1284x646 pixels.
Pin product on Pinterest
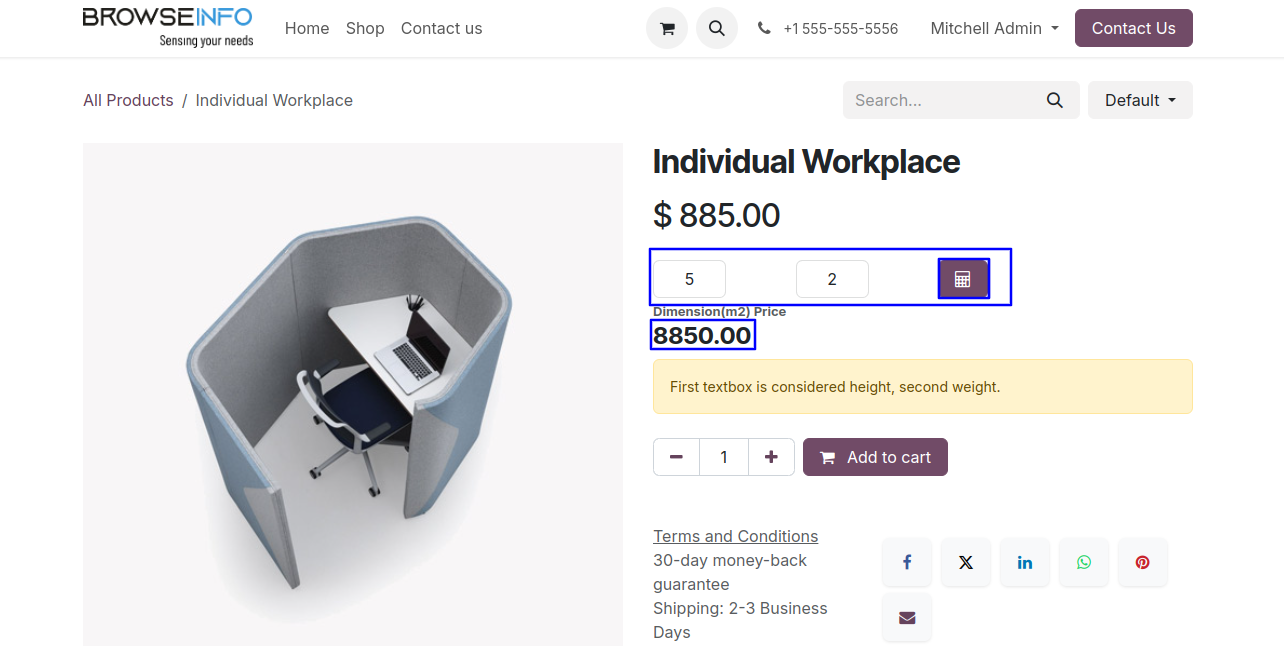click(1143, 562)
